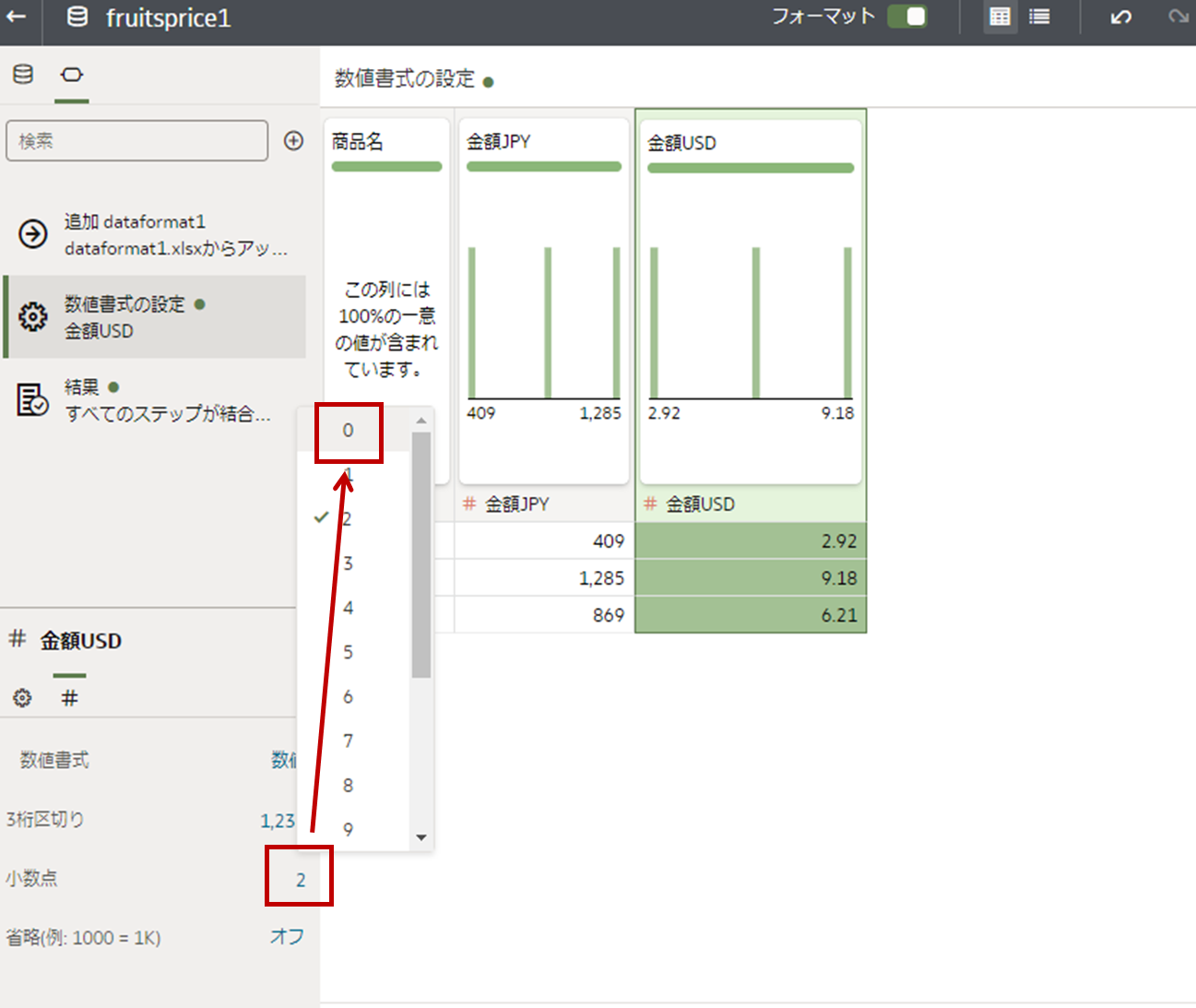This screenshot has width=1196, height=1008.
Task: Click the 金額USD cell 9.18
Action: pos(751,578)
